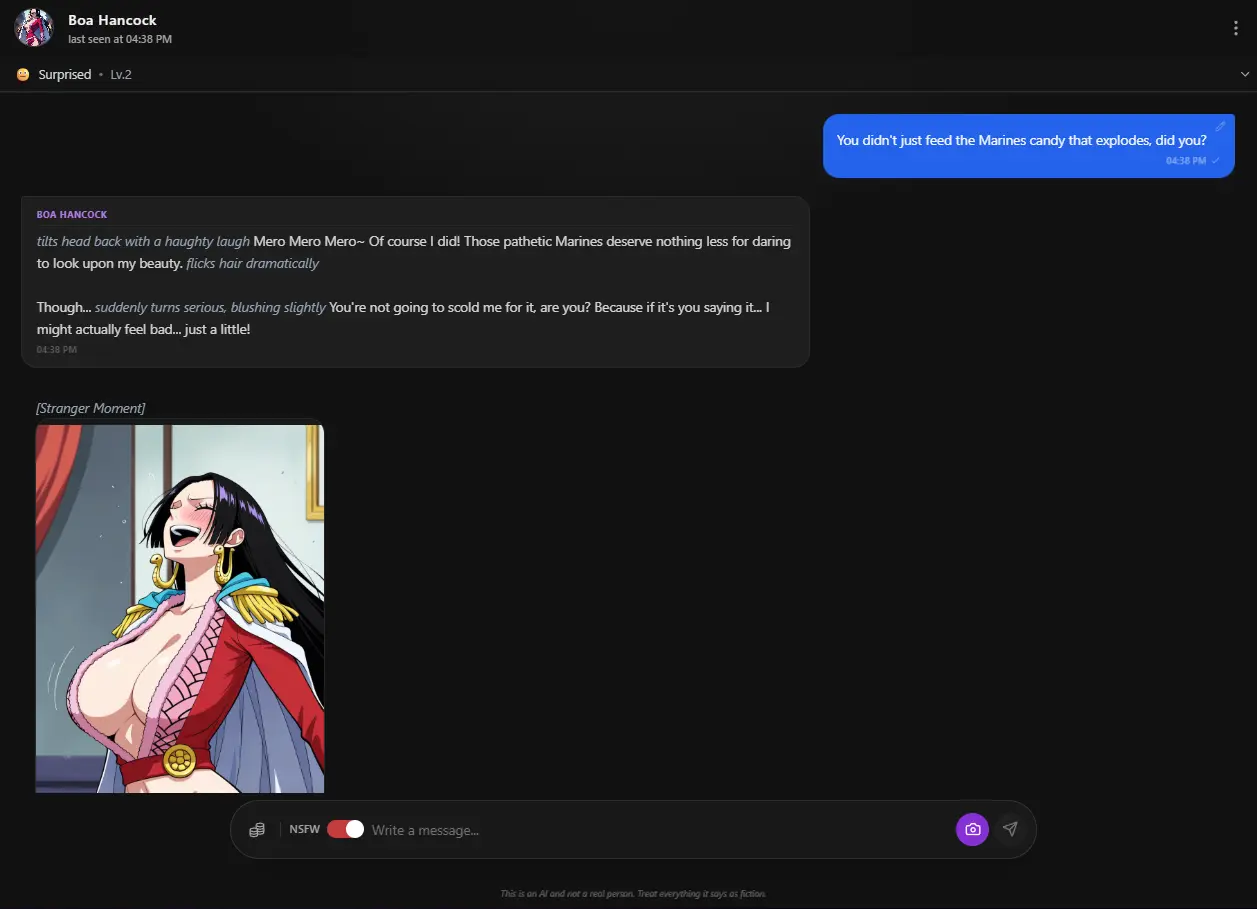The height and width of the screenshot is (909, 1257).
Task: Open Boa Hancock's profile avatar
Action: 33,27
